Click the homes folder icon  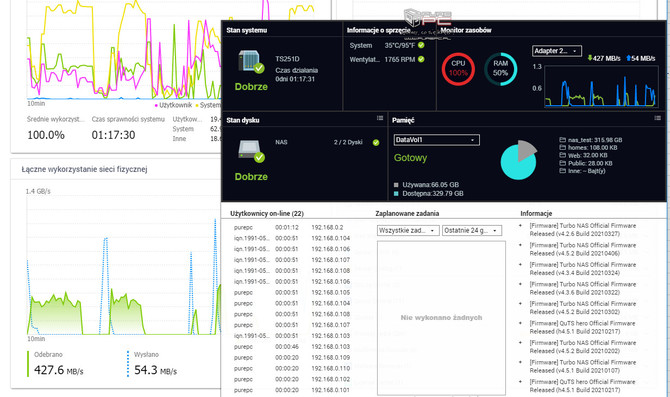coord(562,147)
